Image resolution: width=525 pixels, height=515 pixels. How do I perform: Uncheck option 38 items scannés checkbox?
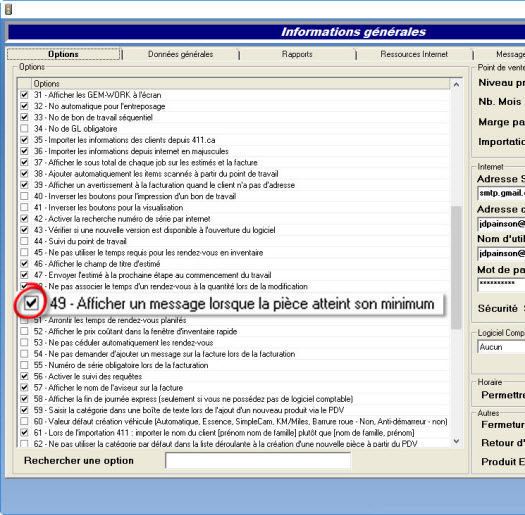pos(24,174)
